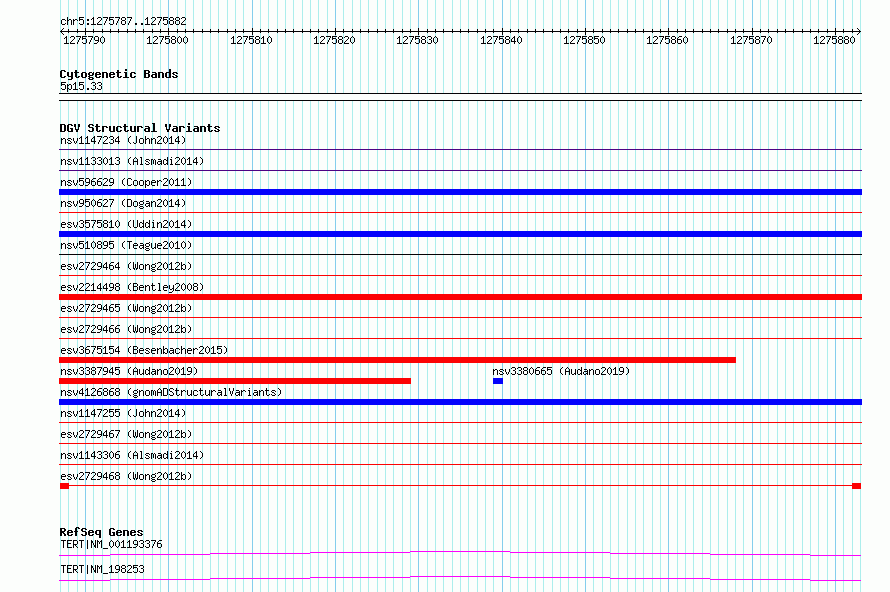The height and width of the screenshot is (592, 890).
Task: Click the blue bar of nsv4126868
Action: coord(460,402)
